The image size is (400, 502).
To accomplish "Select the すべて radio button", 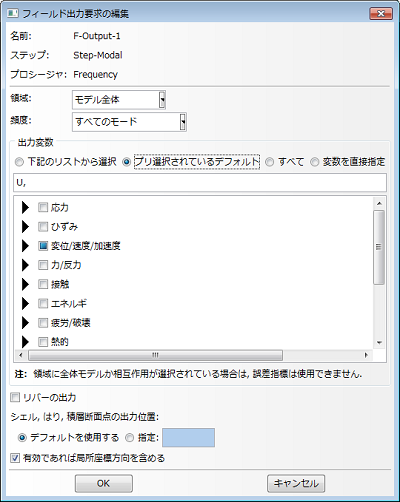I will click(x=269, y=162).
